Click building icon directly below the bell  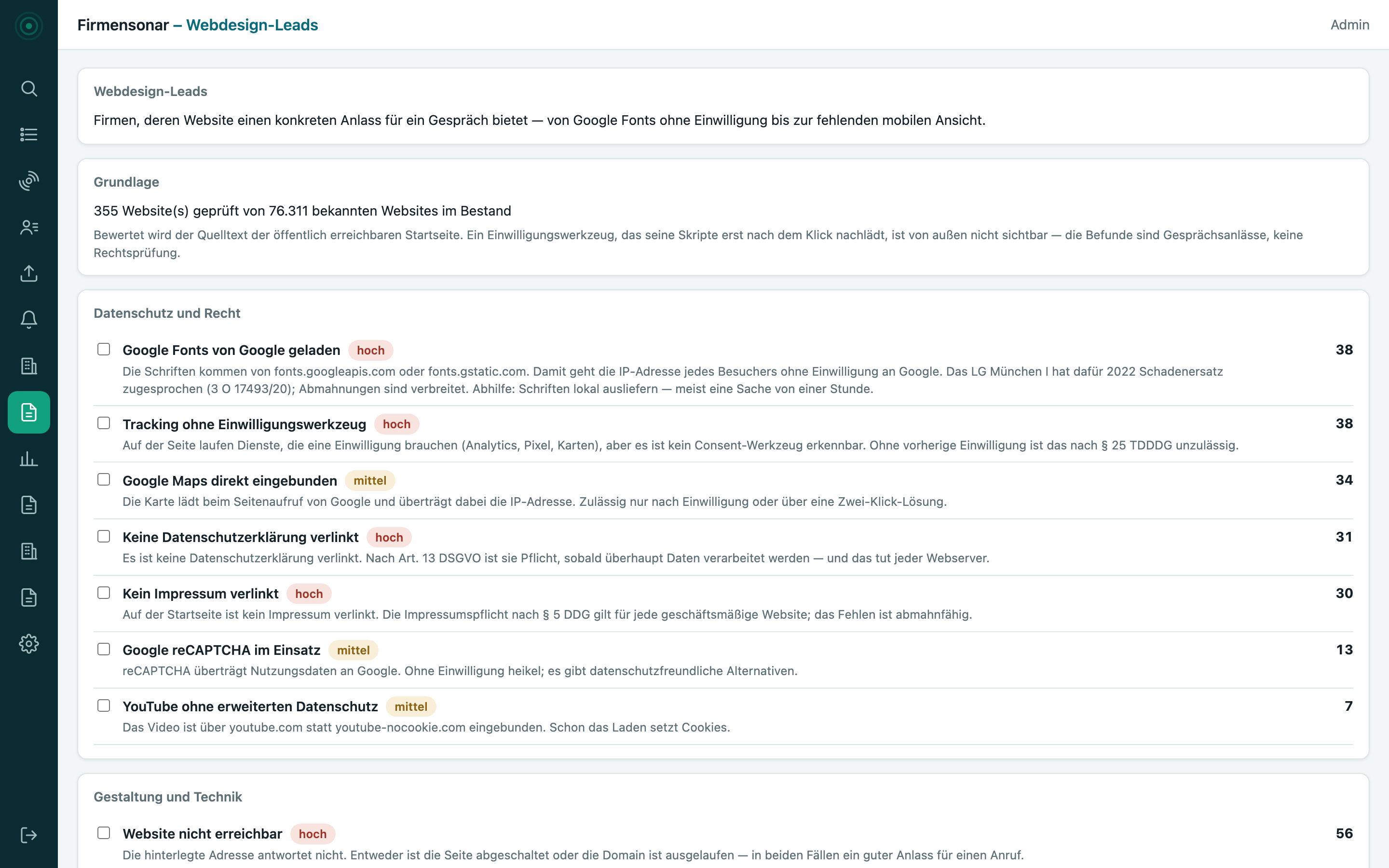tap(29, 366)
